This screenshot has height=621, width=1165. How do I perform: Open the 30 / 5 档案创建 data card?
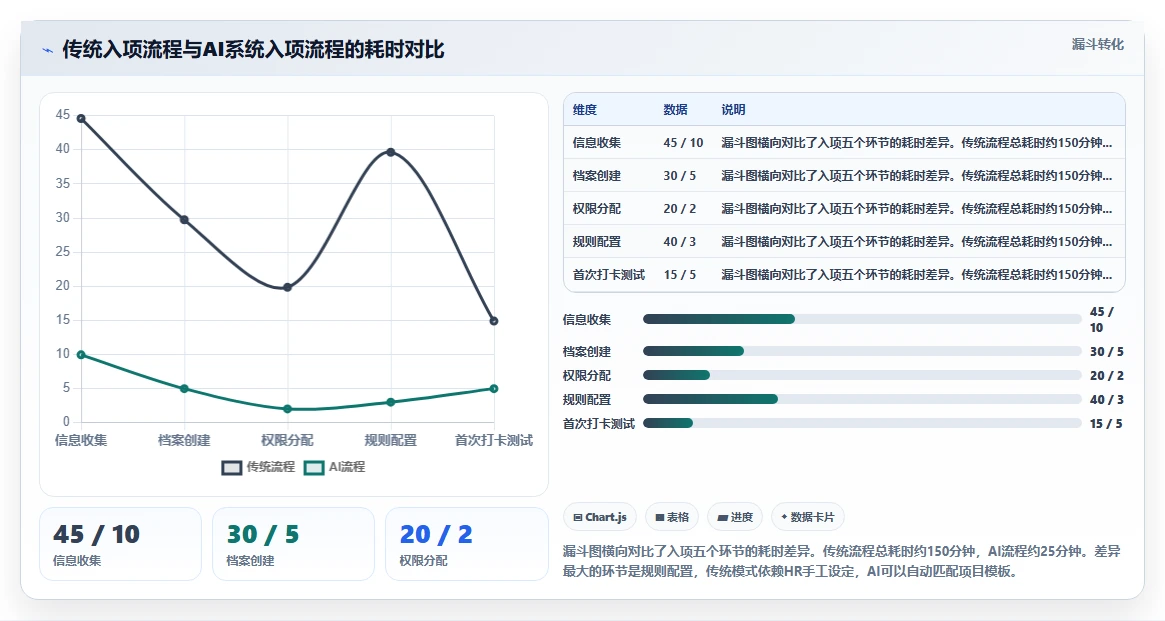pyautogui.click(x=293, y=544)
